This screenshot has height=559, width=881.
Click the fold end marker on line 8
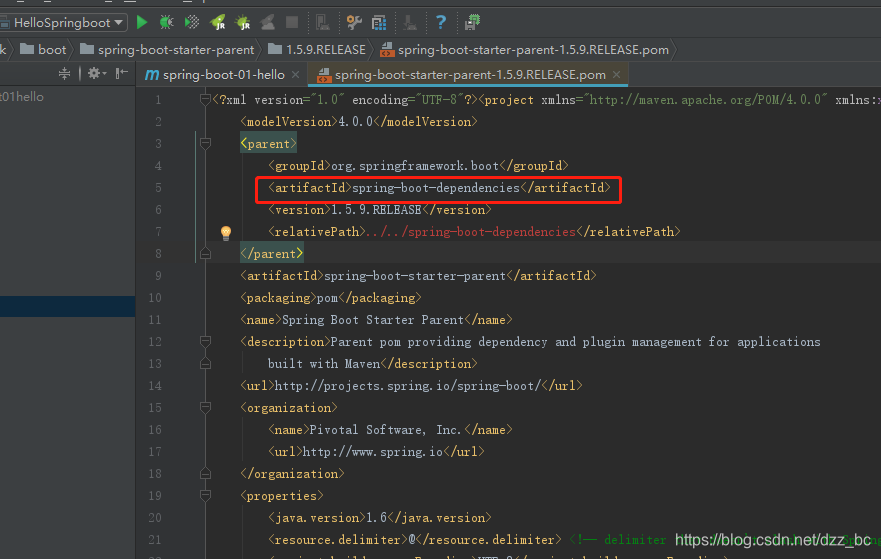click(205, 254)
